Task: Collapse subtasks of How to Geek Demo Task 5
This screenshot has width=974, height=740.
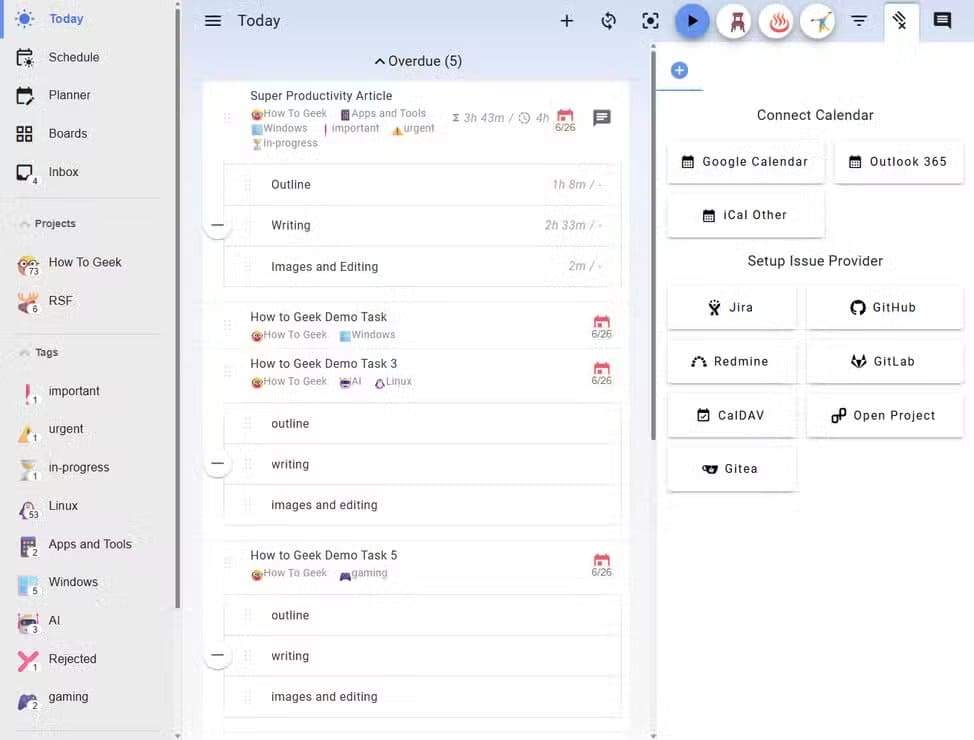Action: click(x=218, y=655)
